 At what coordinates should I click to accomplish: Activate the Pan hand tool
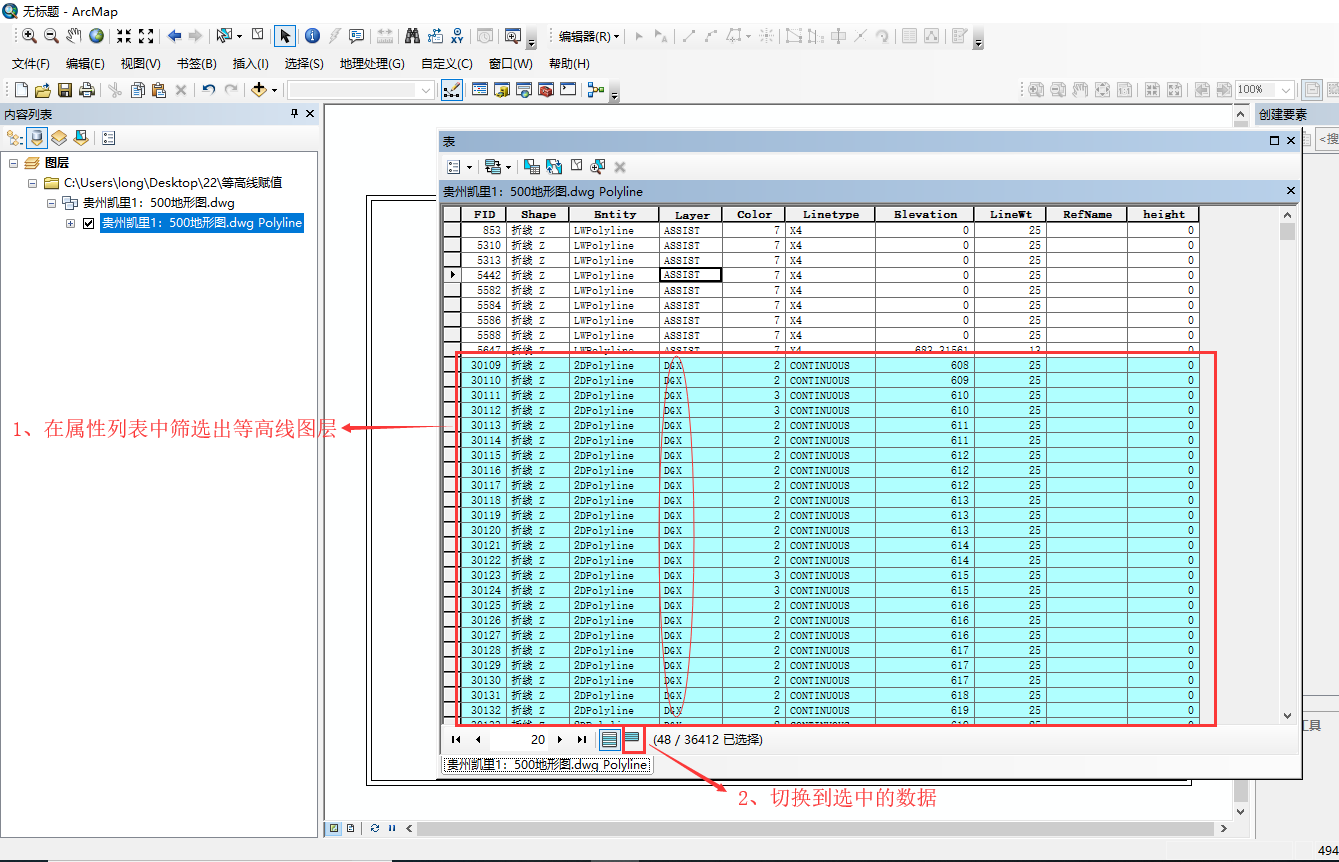pos(74,36)
